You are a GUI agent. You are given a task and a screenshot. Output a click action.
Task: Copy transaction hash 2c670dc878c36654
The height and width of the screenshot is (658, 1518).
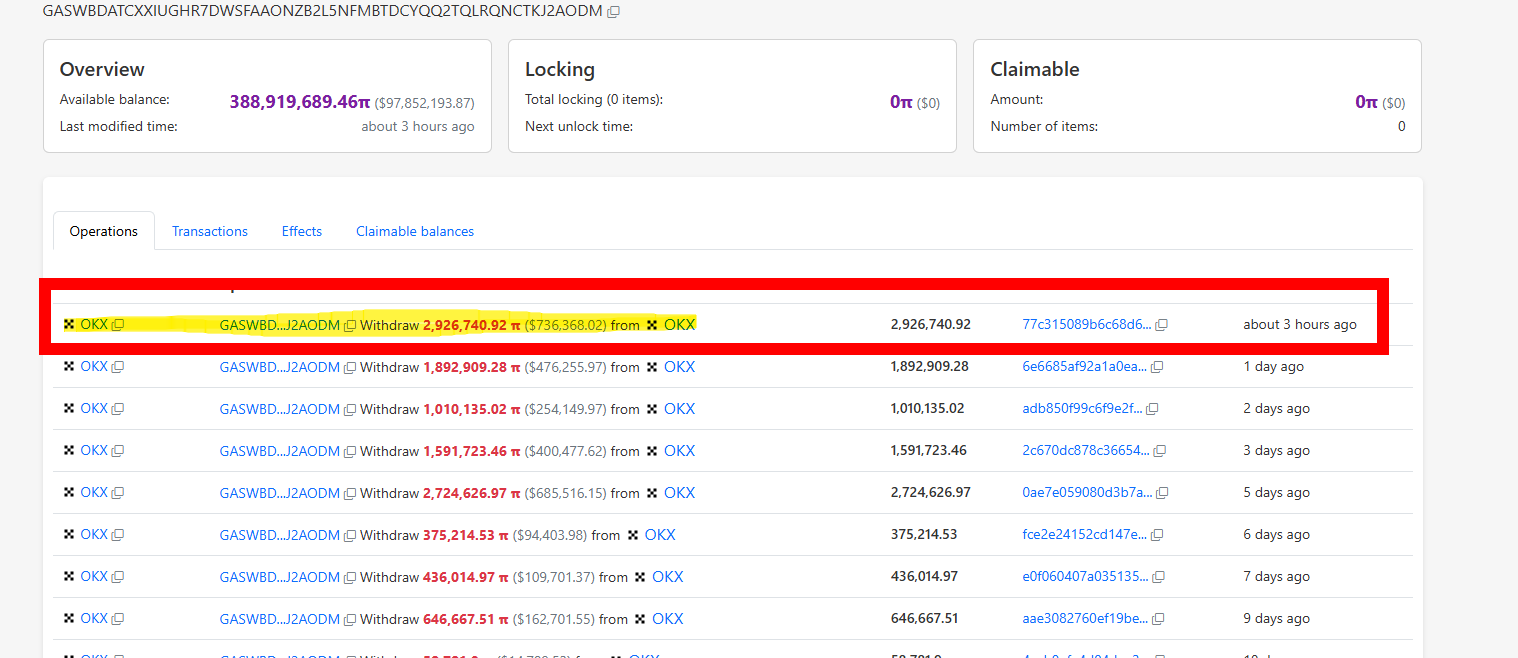pos(1161,451)
